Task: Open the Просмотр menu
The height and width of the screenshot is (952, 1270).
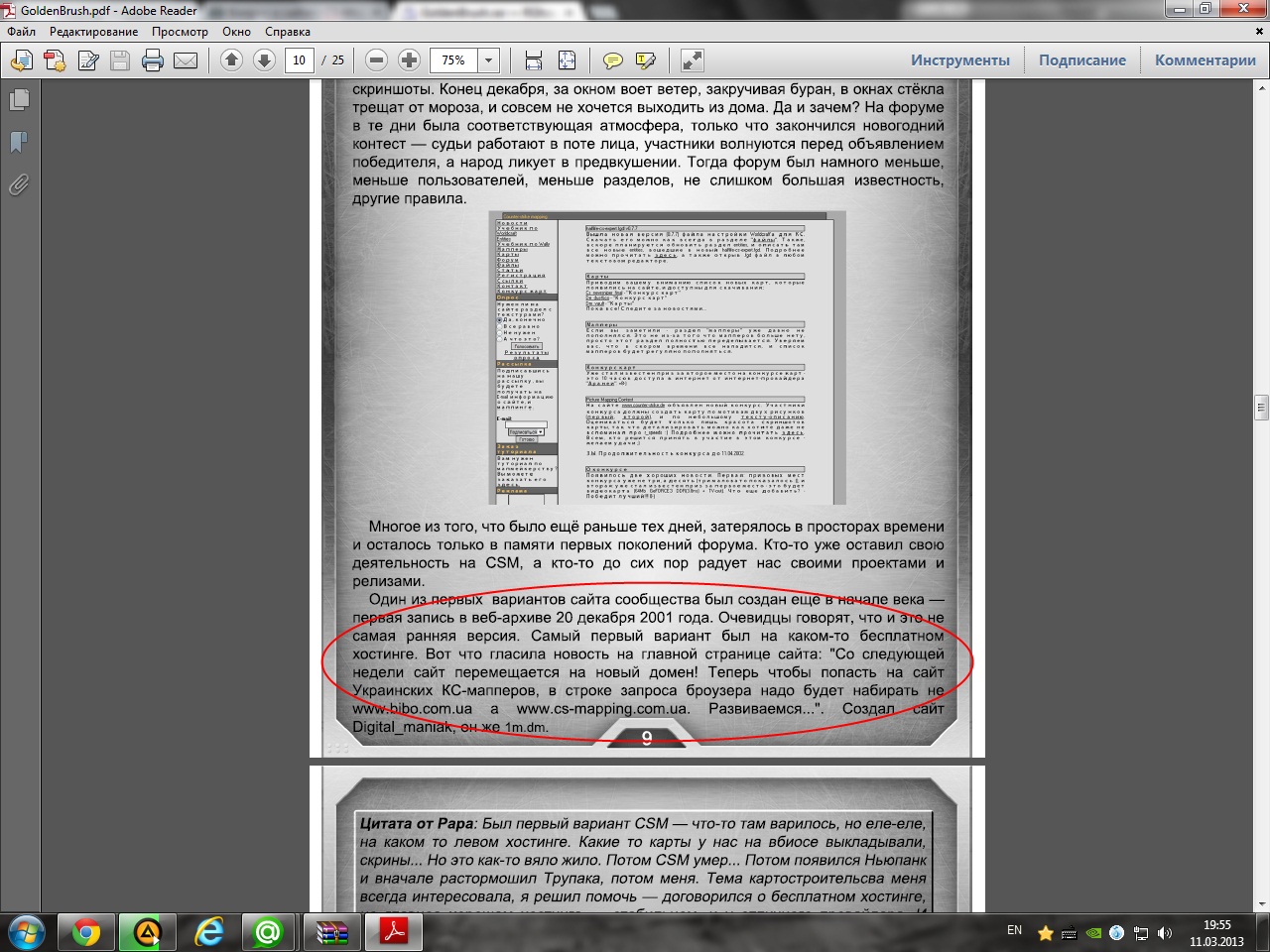Action: click(180, 32)
